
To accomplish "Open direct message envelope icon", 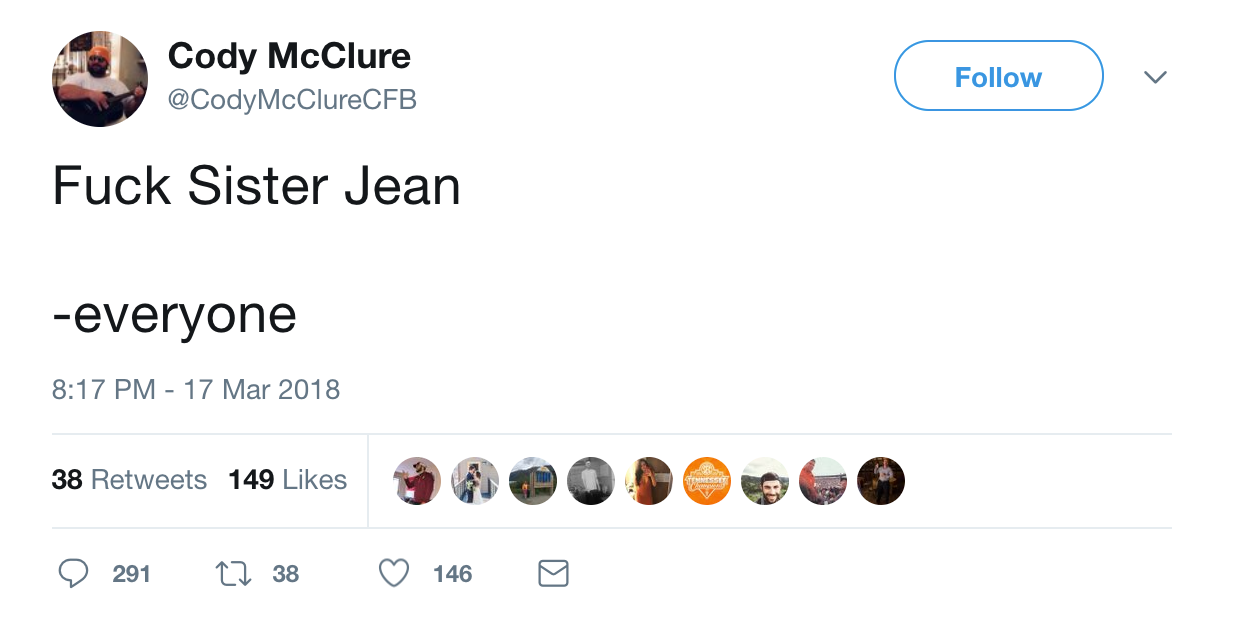I will tap(553, 573).
